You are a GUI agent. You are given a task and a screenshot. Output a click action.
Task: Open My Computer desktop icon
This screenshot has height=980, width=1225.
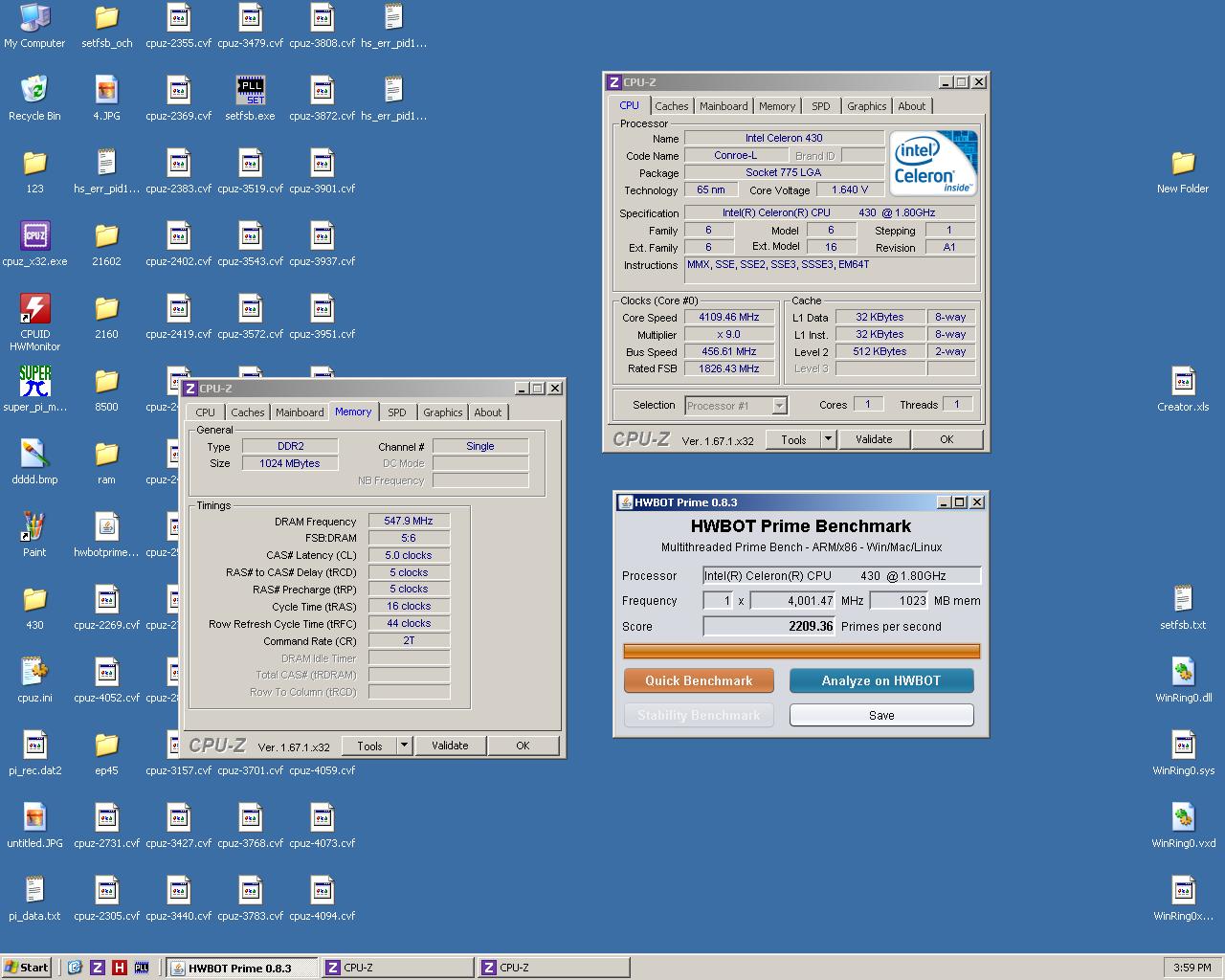[x=34, y=26]
